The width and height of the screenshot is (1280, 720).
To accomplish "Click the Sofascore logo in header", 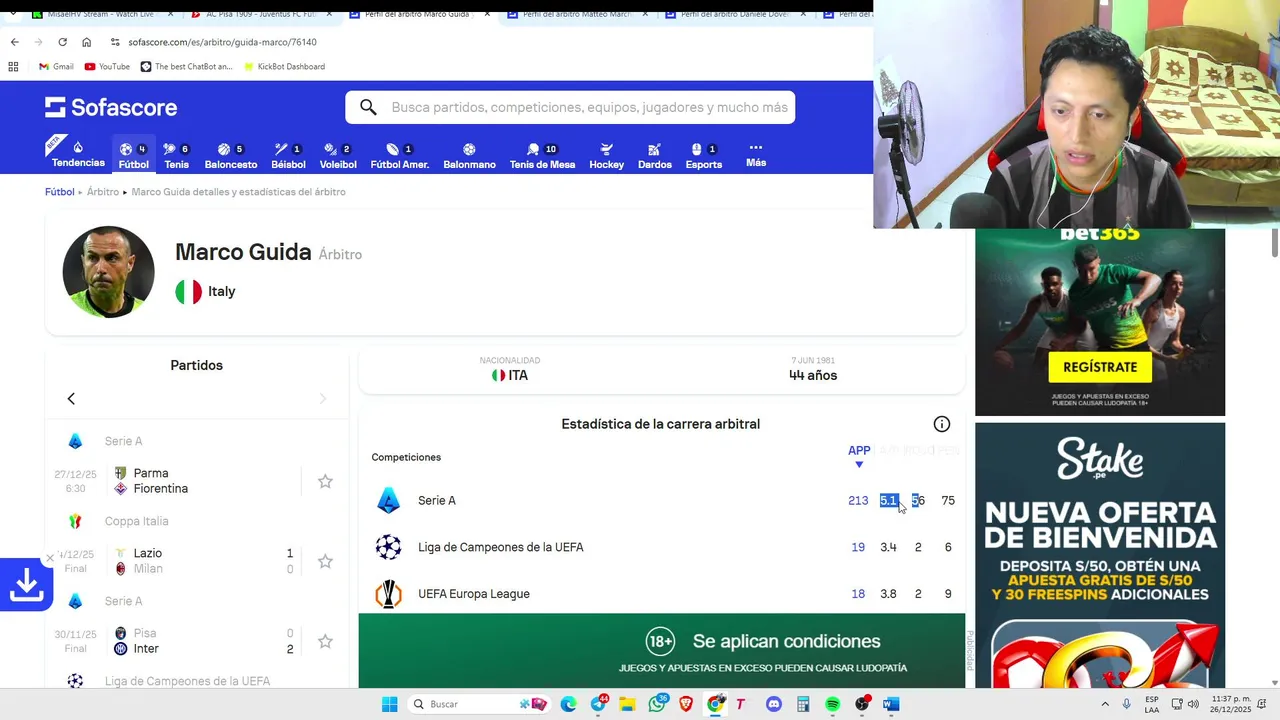I will click(x=111, y=107).
